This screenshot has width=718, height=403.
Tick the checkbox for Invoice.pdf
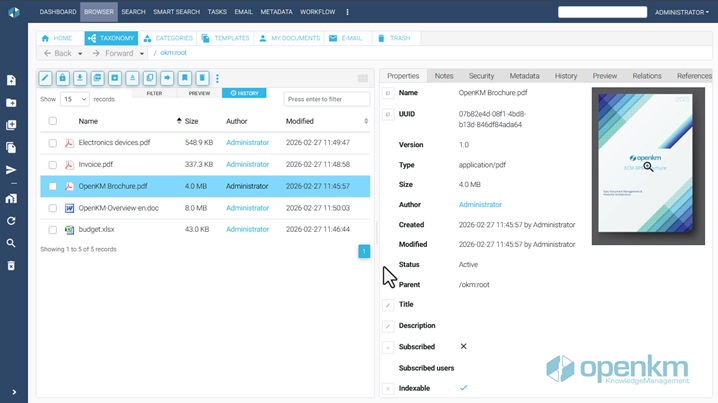pos(53,165)
